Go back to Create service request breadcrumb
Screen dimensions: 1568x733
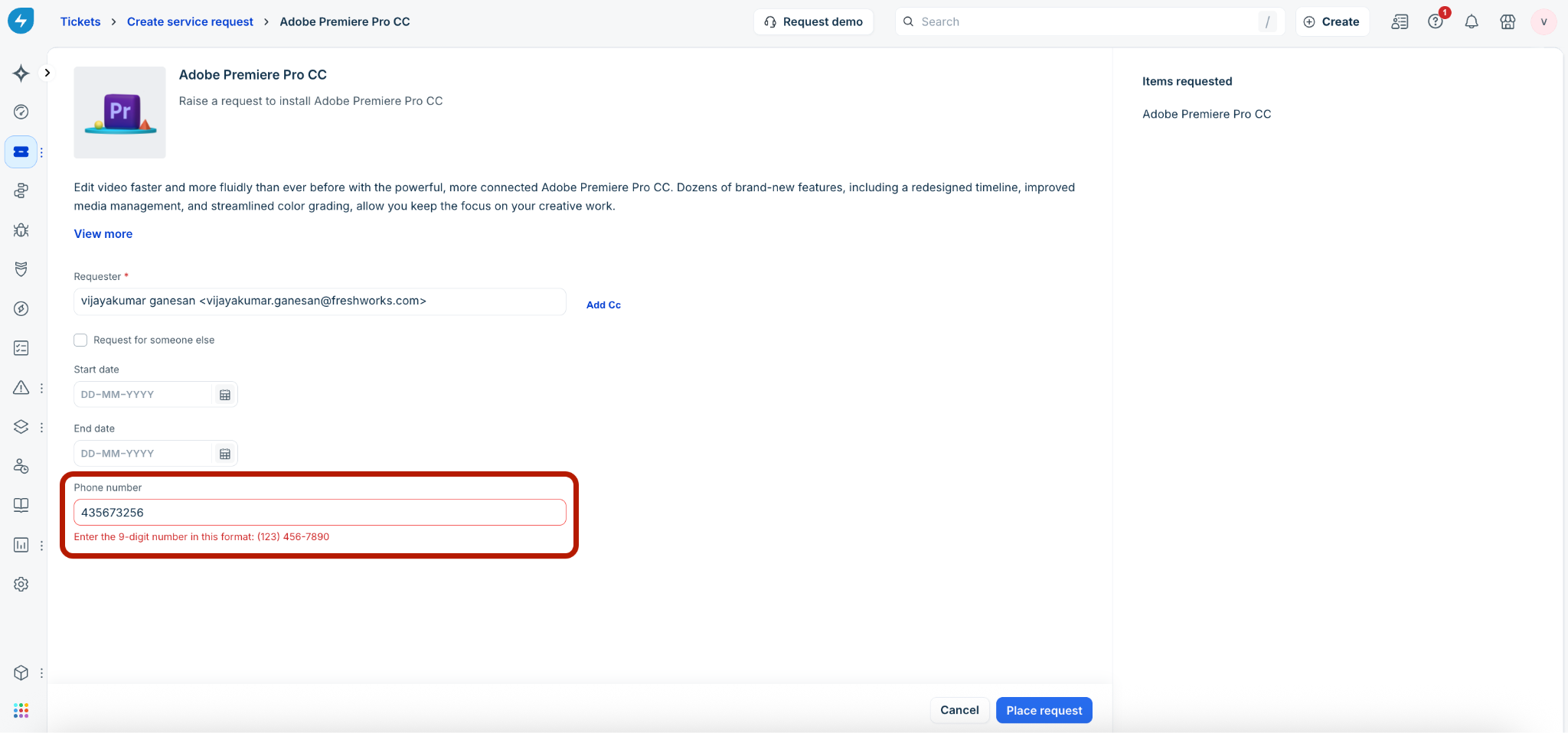click(x=190, y=21)
